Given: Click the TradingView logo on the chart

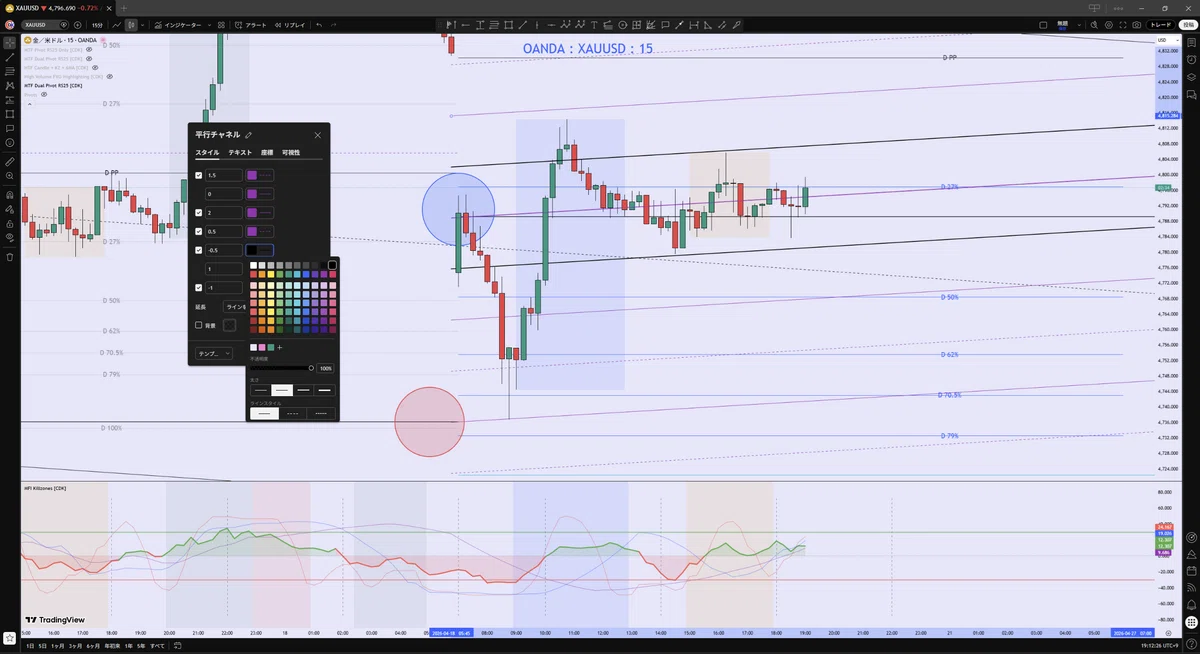Looking at the screenshot, I should coord(55,620).
